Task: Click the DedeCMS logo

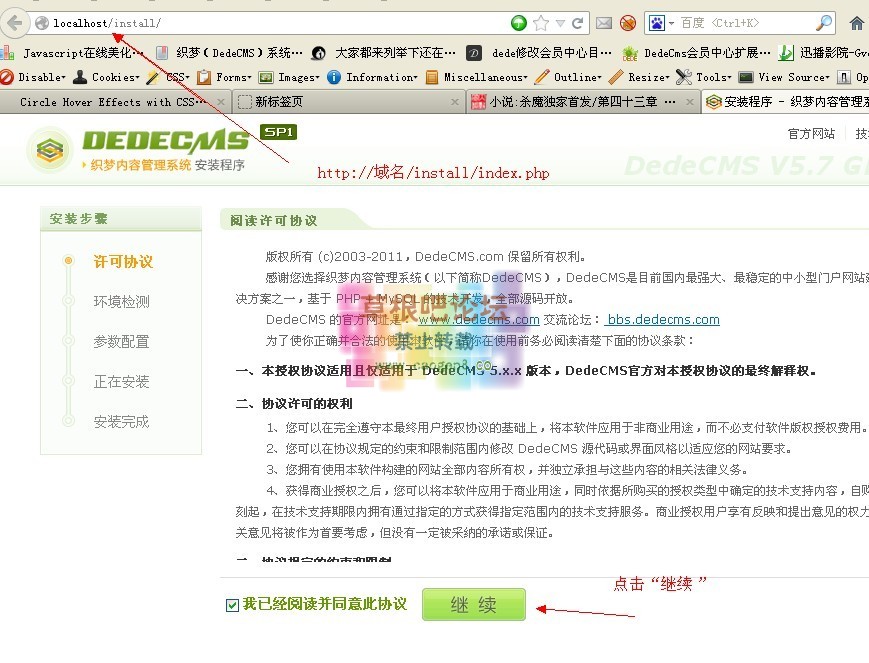Action: click(x=141, y=148)
